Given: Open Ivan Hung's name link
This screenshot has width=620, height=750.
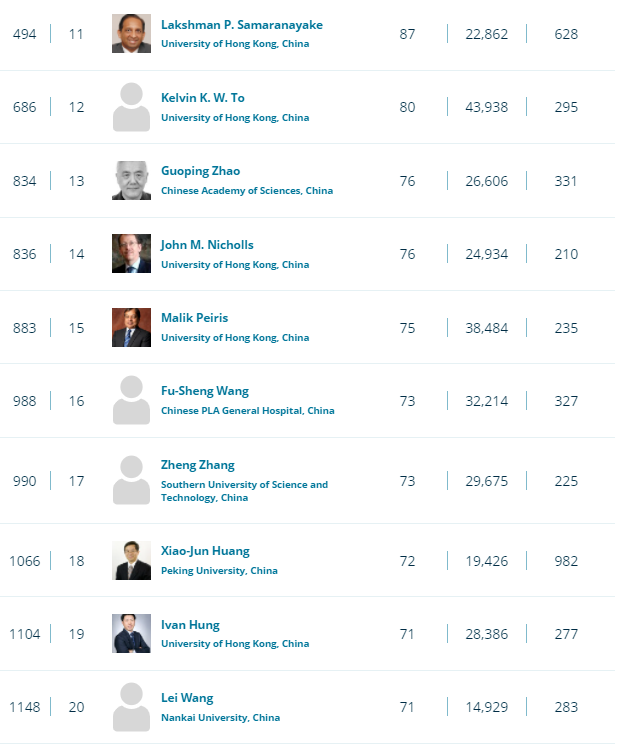Looking at the screenshot, I should click(190, 625).
